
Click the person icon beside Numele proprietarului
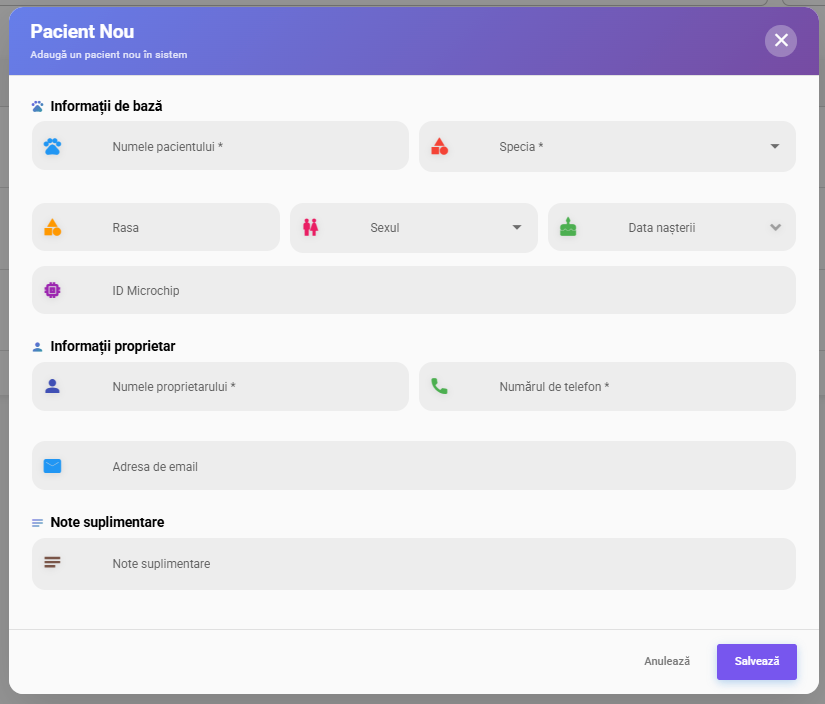click(x=52, y=386)
